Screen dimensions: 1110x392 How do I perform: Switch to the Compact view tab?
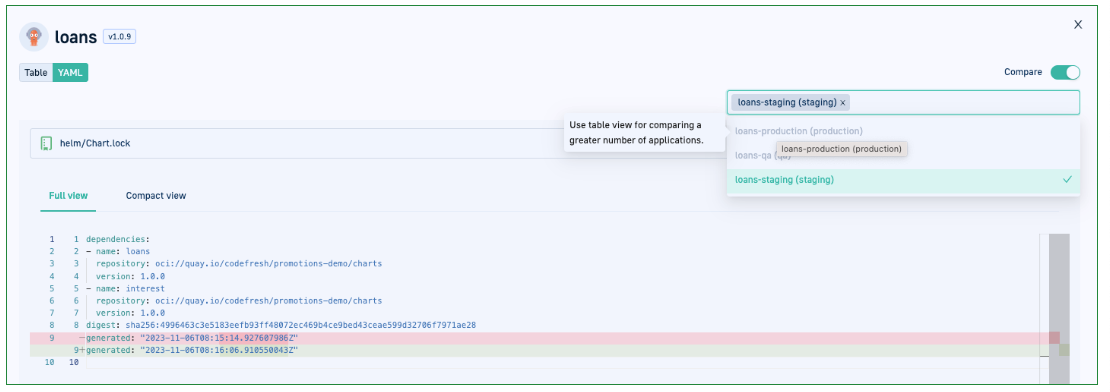[156, 196]
